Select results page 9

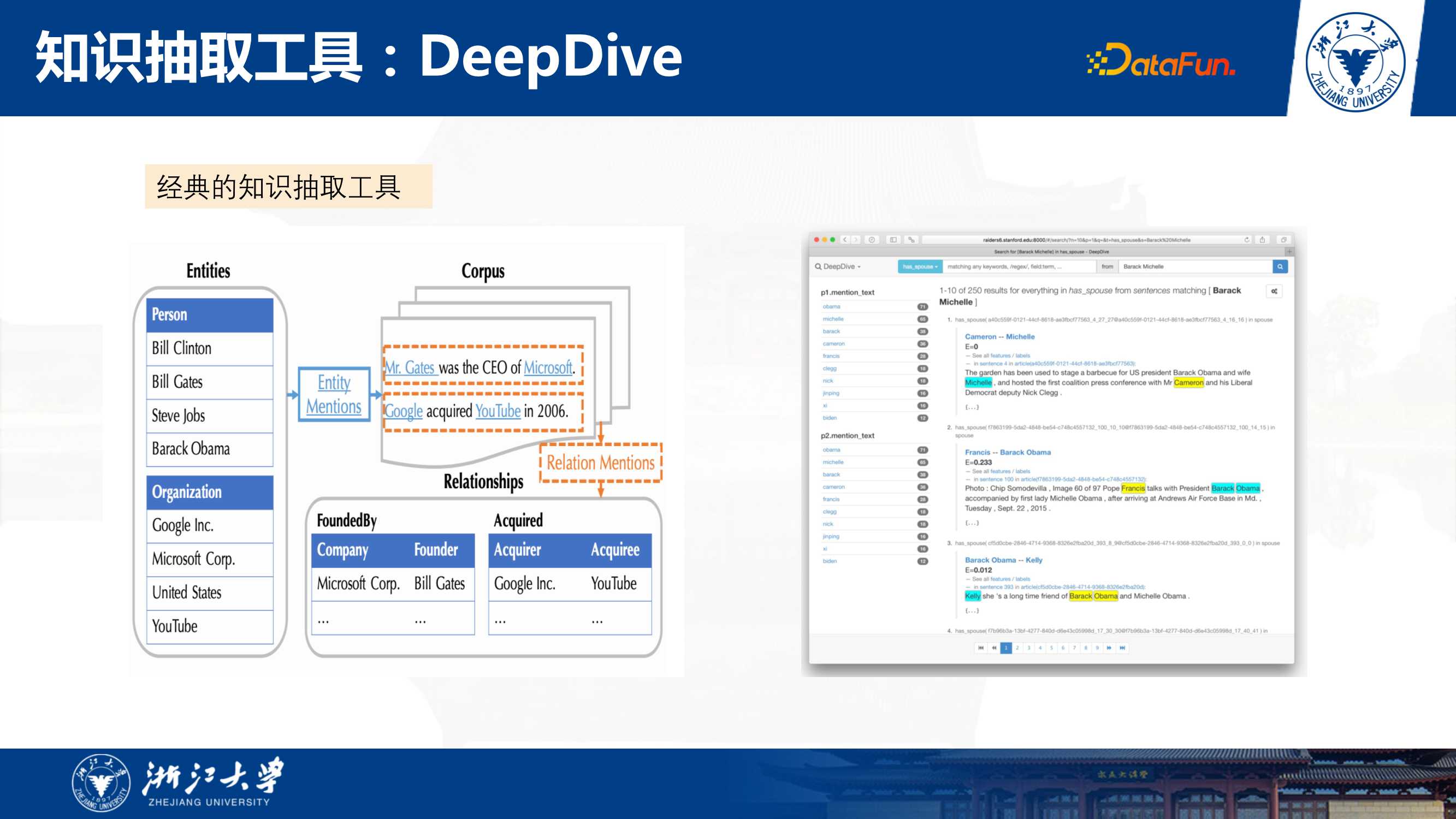(x=1097, y=648)
